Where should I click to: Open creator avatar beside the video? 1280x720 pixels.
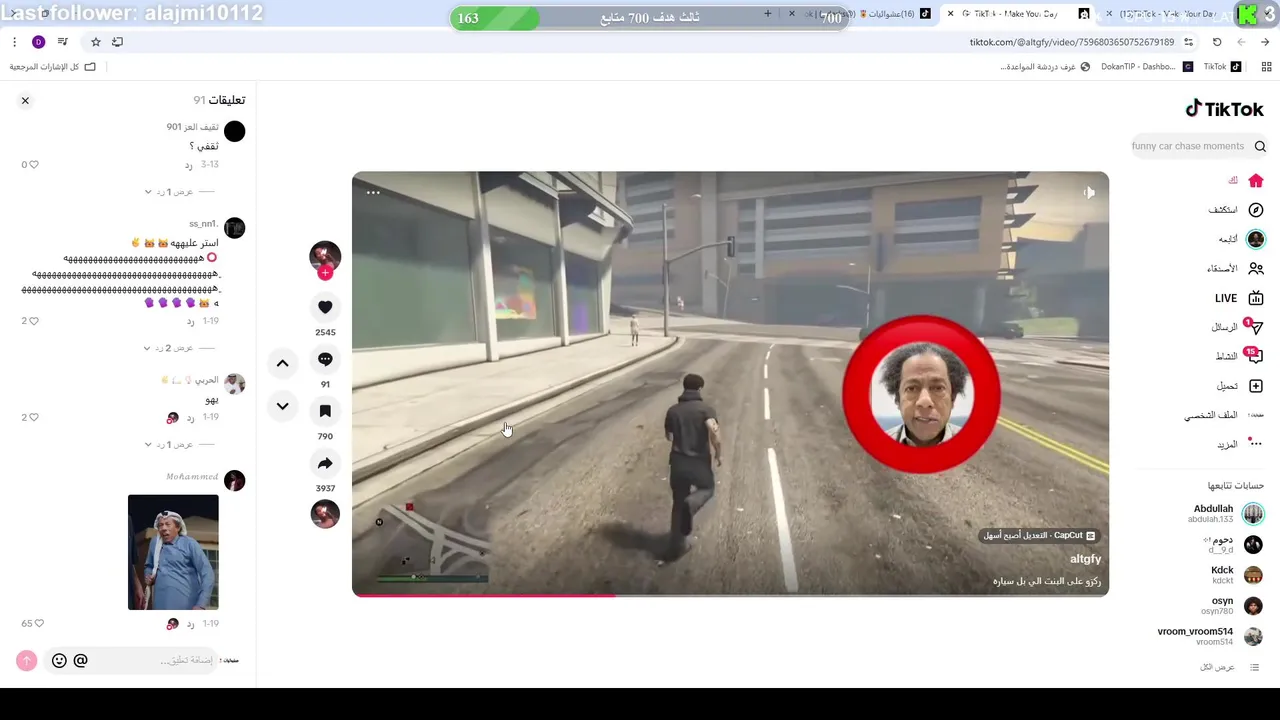pyautogui.click(x=325, y=255)
